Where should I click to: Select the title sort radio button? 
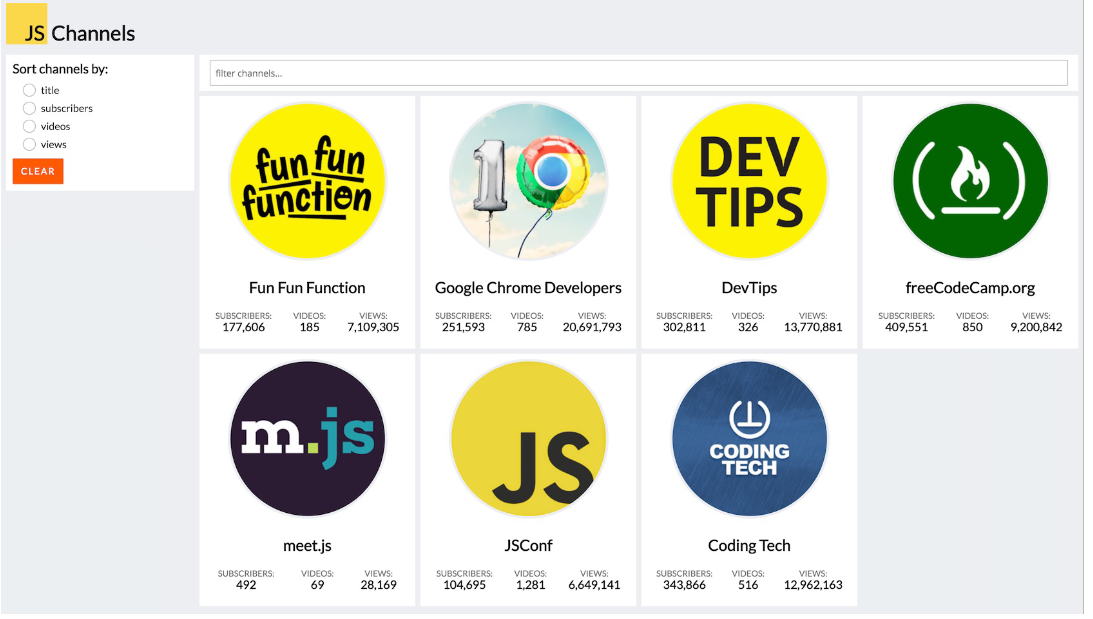(29, 90)
